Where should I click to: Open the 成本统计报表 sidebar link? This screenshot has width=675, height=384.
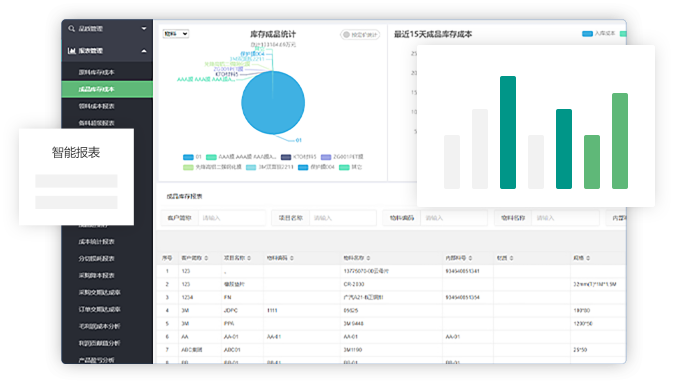pyautogui.click(x=96, y=242)
